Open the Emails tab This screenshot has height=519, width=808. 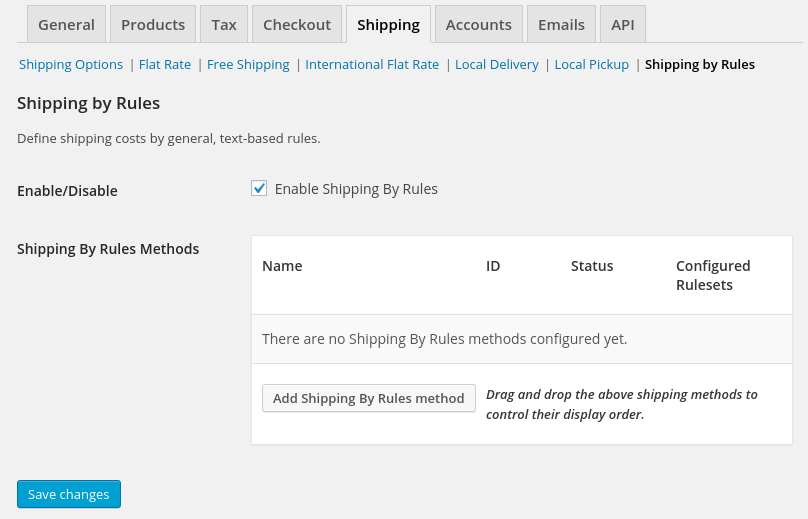click(x=561, y=24)
